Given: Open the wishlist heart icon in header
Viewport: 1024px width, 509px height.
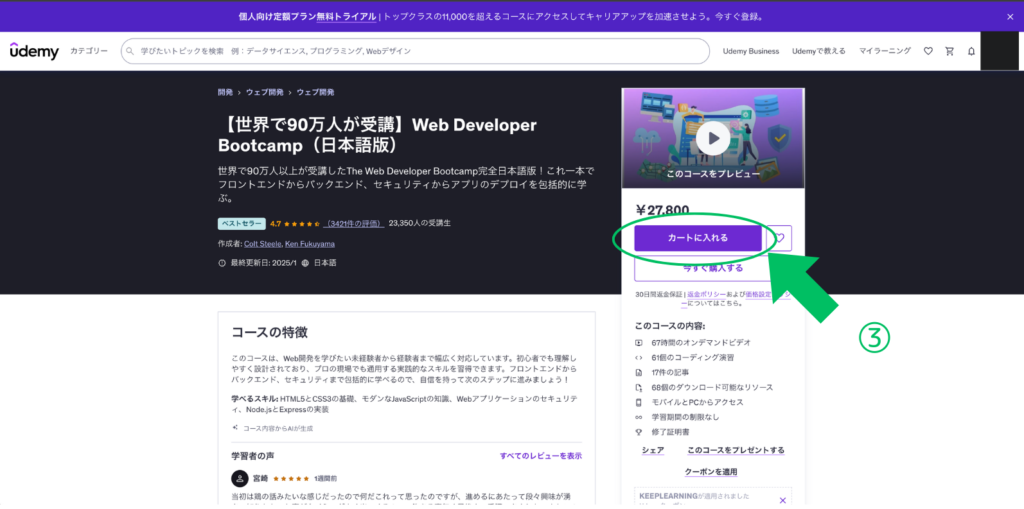Looking at the screenshot, I should (x=928, y=51).
